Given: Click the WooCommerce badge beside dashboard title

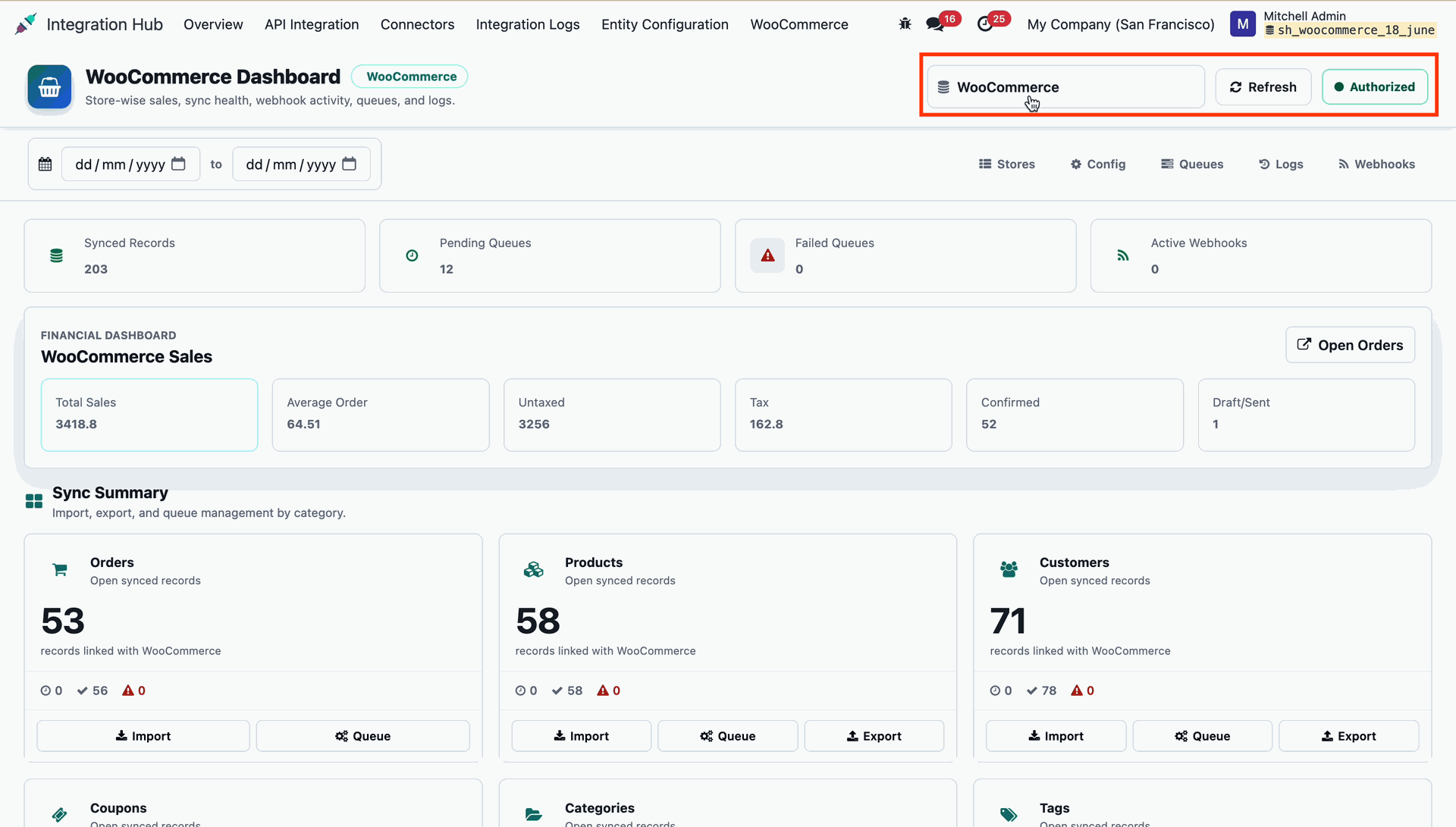Looking at the screenshot, I should click(x=410, y=77).
